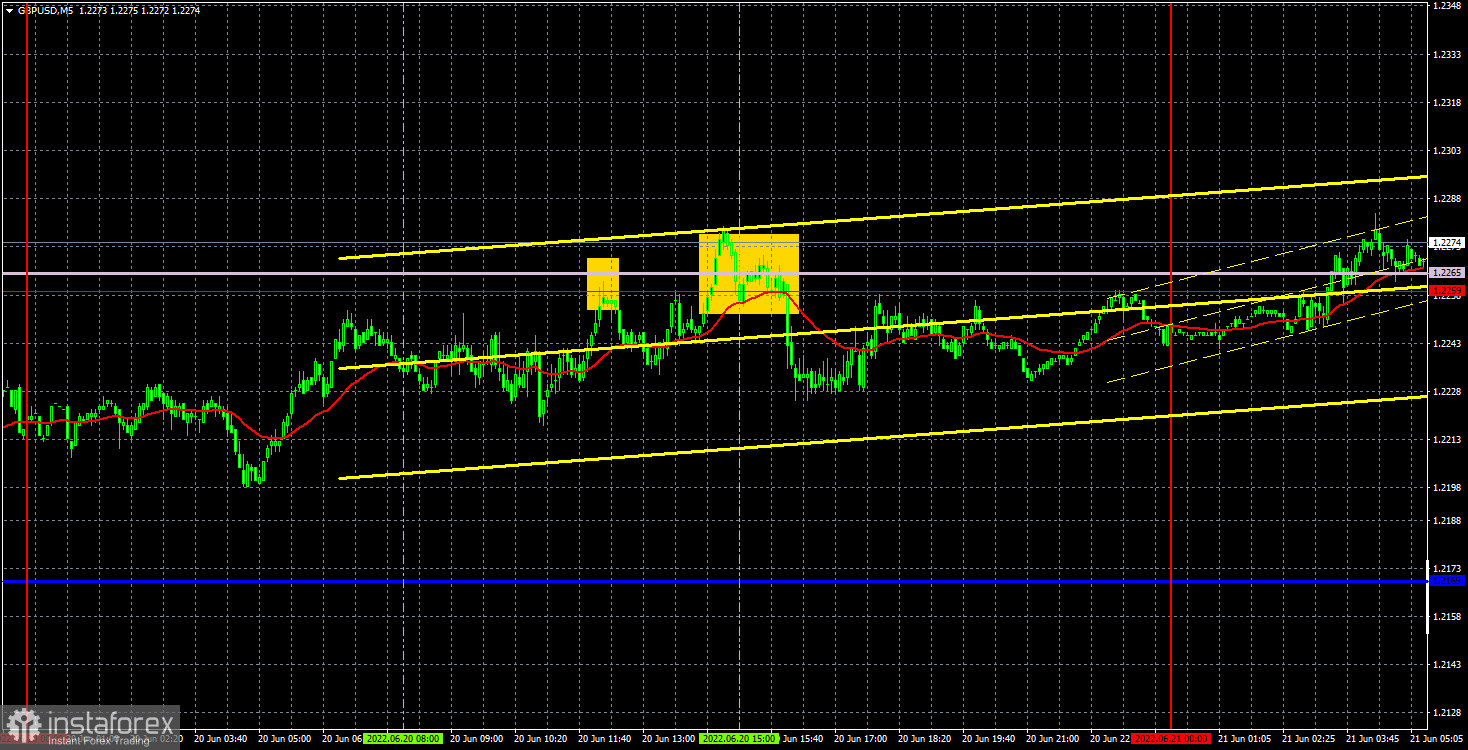Viewport: 1468px width, 750px height.
Task: Click the 20 Jun 03:40 time label
Action: [x=222, y=738]
